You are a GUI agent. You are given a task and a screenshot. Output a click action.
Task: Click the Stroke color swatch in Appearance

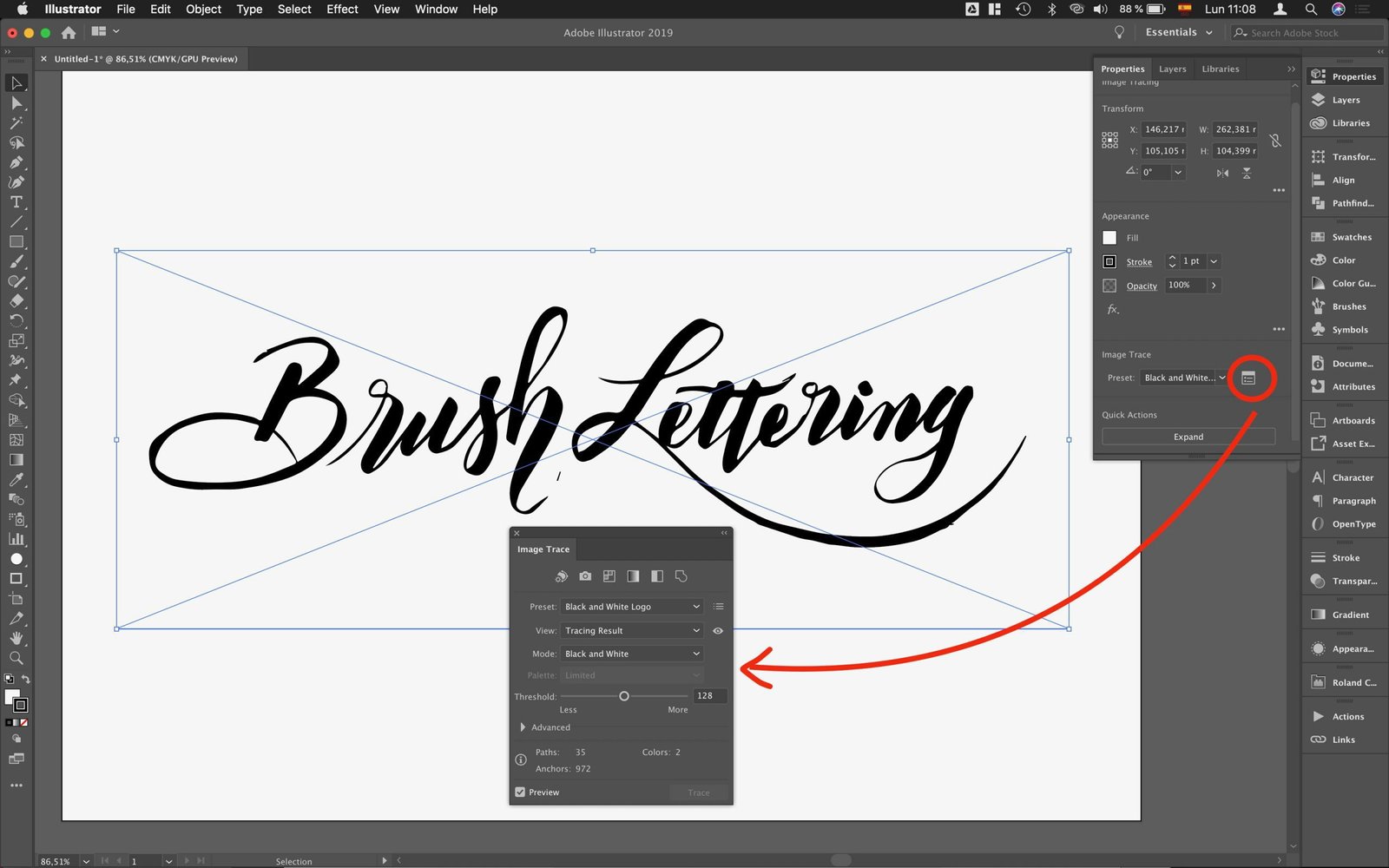1109,261
